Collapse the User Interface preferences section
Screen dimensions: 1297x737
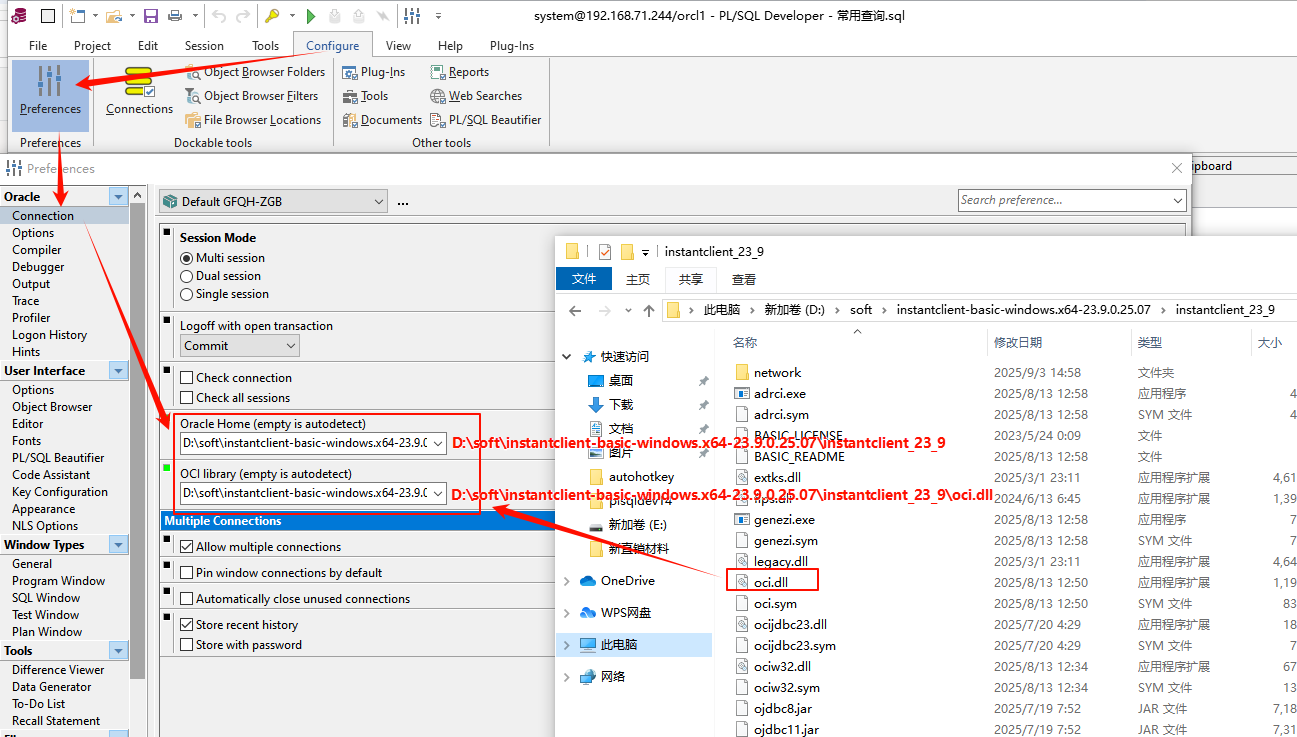119,371
